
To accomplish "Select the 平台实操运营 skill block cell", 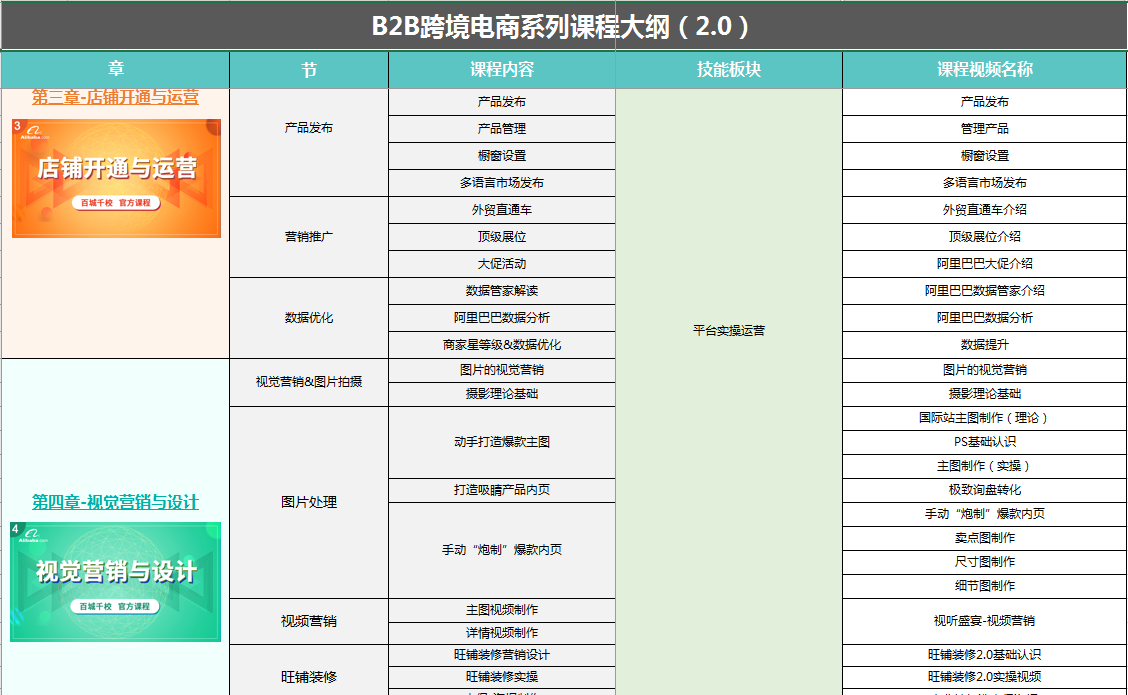I will pyautogui.click(x=729, y=392).
